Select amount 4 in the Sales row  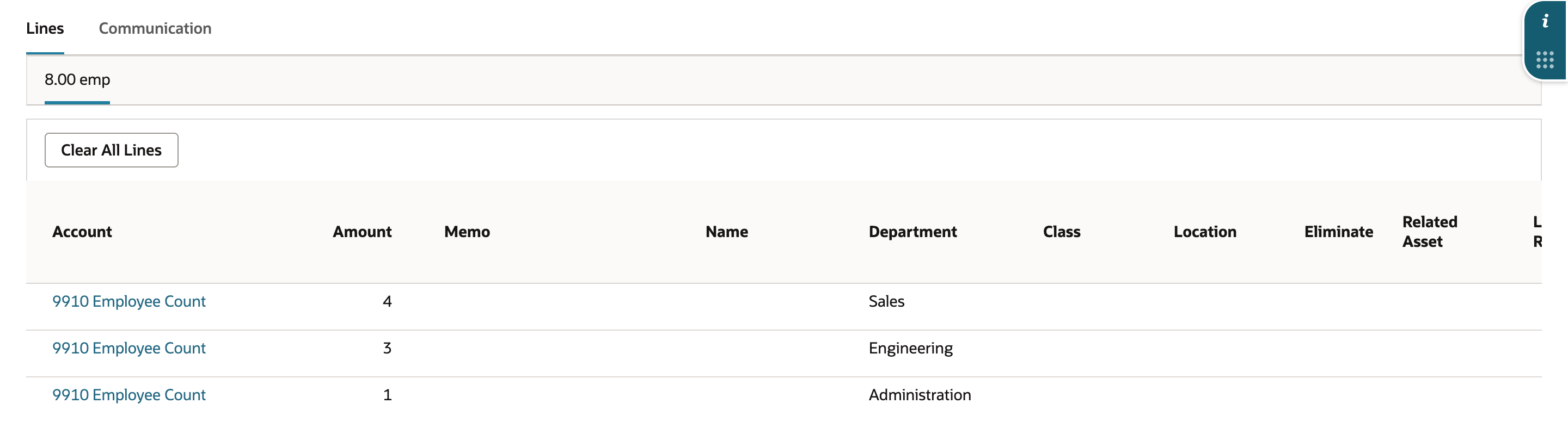(x=387, y=302)
